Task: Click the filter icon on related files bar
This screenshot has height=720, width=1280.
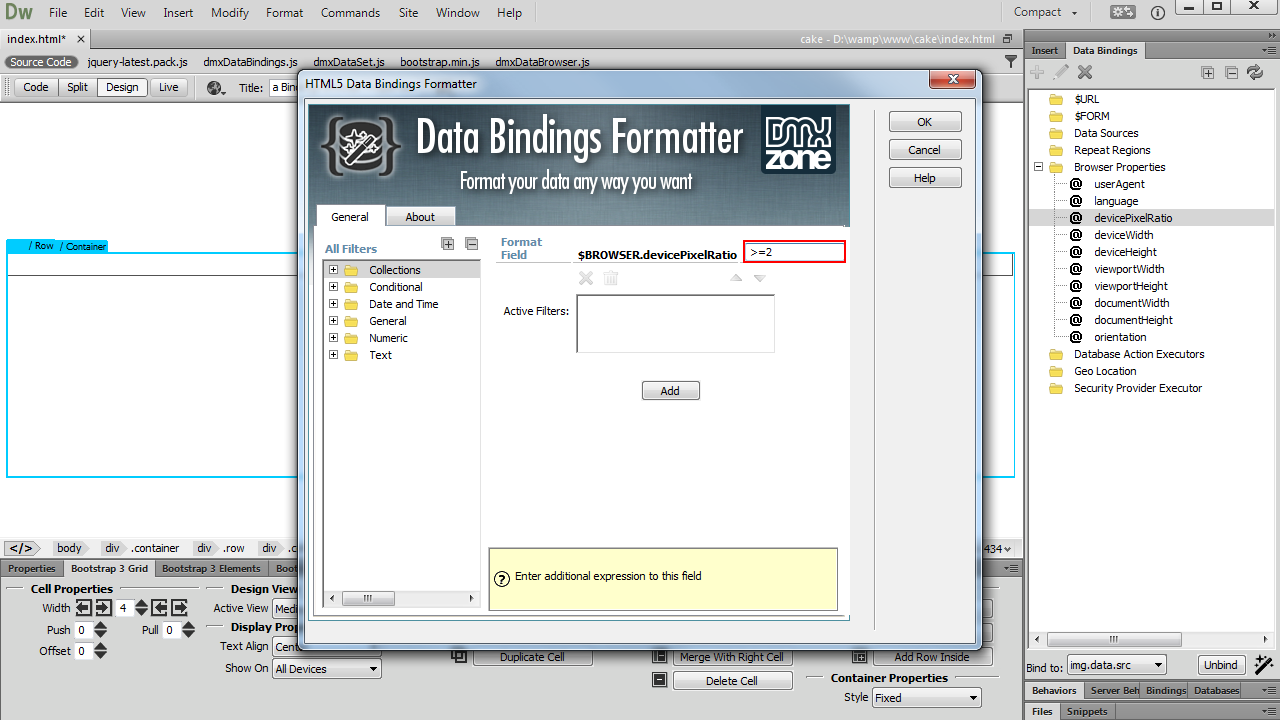Action: 1011,61
